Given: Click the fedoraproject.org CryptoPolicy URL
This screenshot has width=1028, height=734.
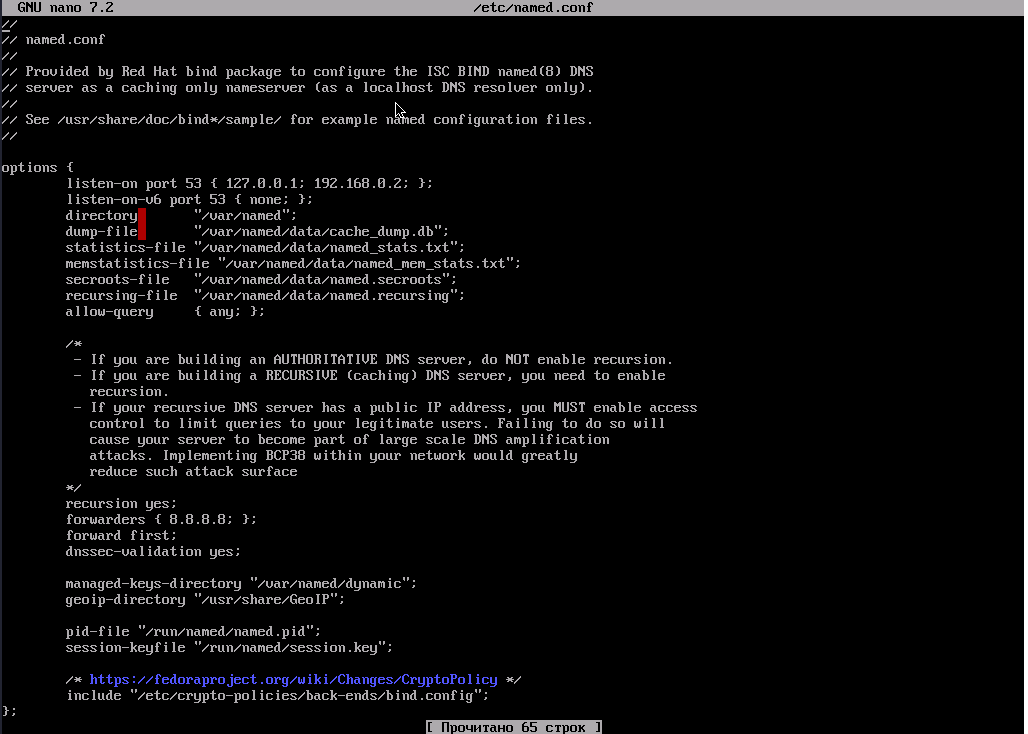Looking at the screenshot, I should pyautogui.click(x=293, y=679).
